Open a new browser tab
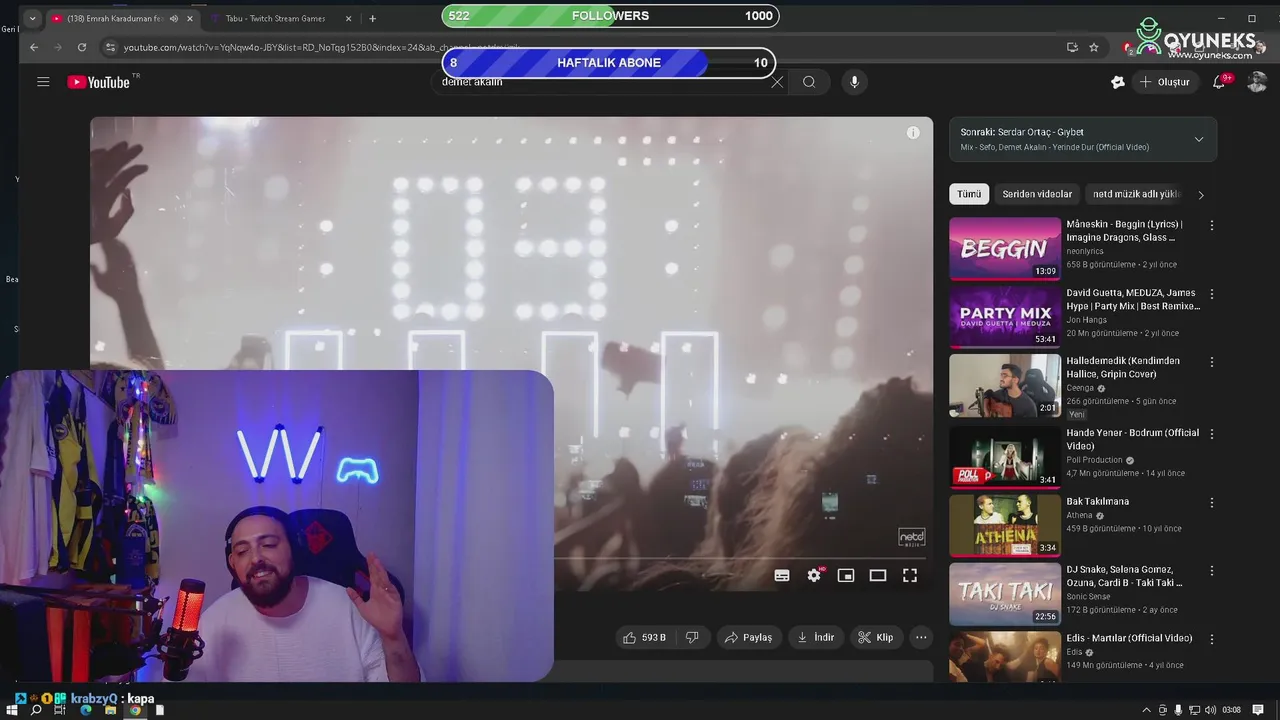Screen dimensions: 1280x720 coord(372,18)
